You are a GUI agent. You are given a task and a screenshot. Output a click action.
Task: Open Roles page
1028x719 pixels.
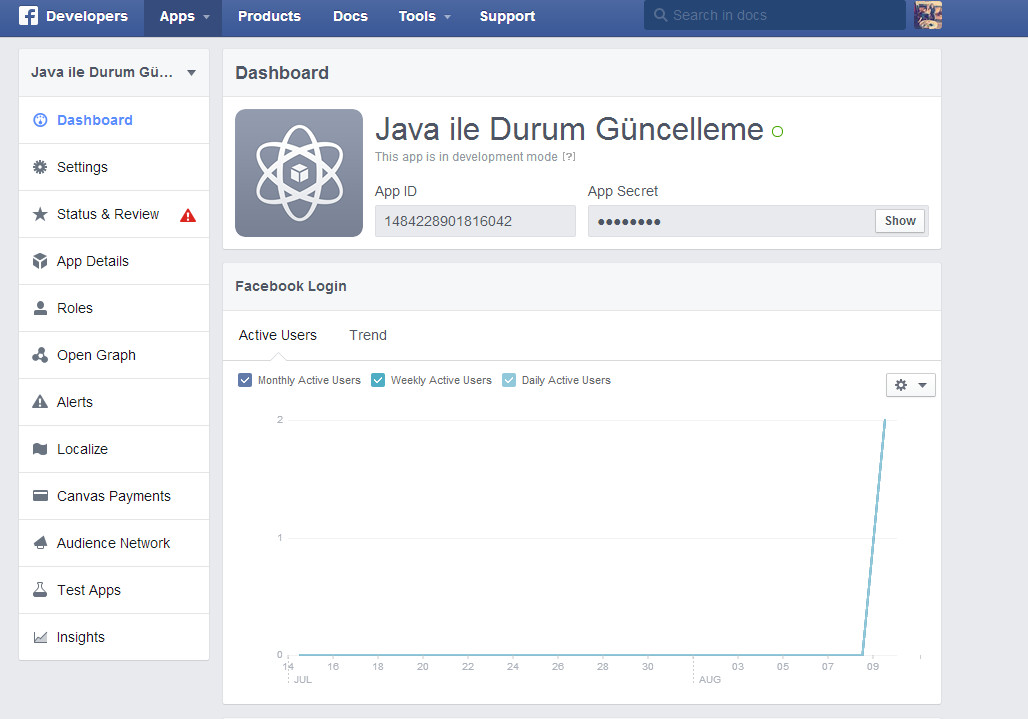click(x=114, y=308)
